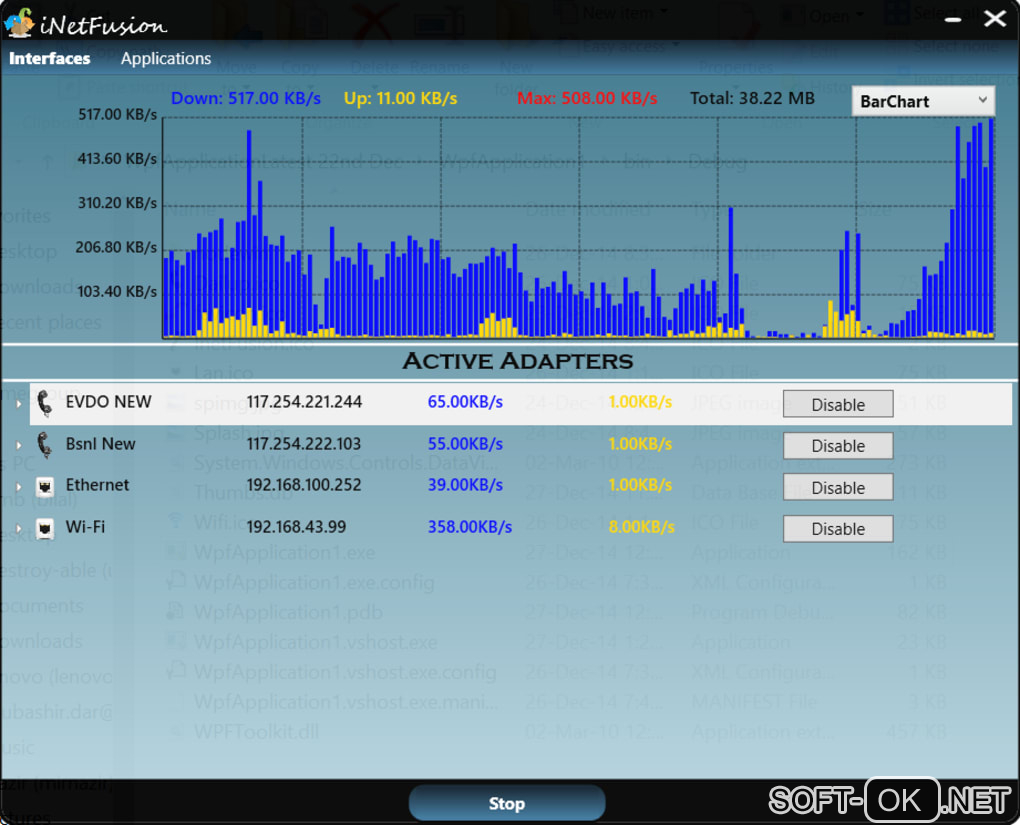This screenshot has width=1020, height=825.
Task: Click the Up: 11.00 KB/s readout
Action: click(x=400, y=98)
